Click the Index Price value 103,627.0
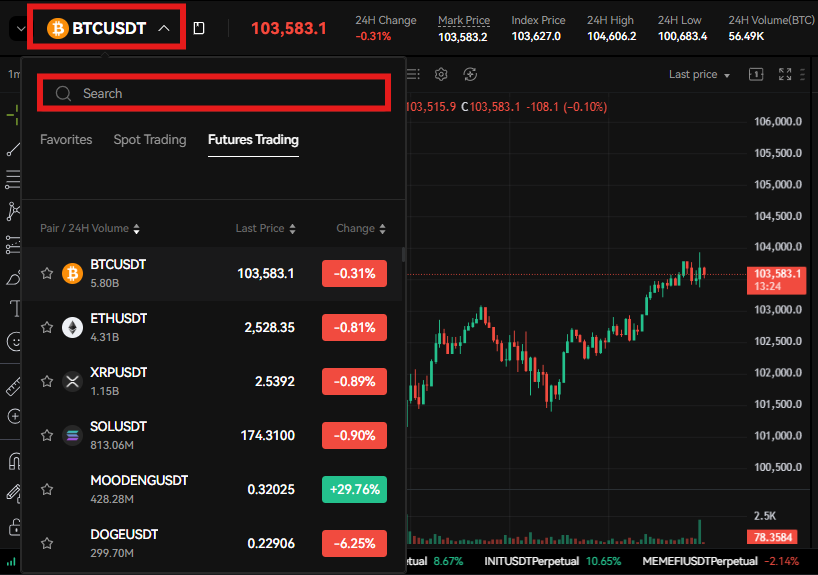 [x=536, y=37]
